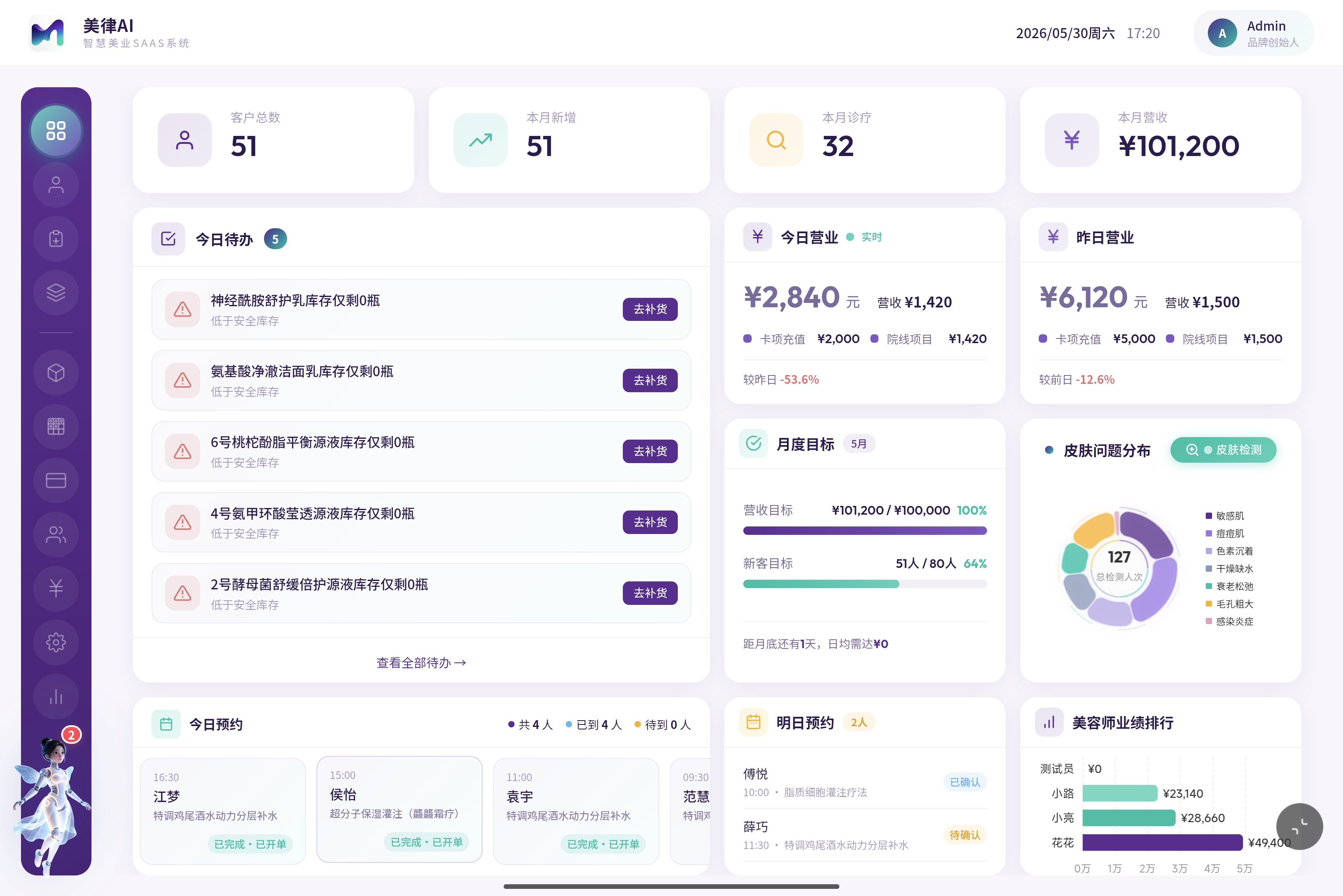Restock 2号酵母菌舒缓倍护源液 via 去补货
The image size is (1343, 896).
[x=650, y=593]
